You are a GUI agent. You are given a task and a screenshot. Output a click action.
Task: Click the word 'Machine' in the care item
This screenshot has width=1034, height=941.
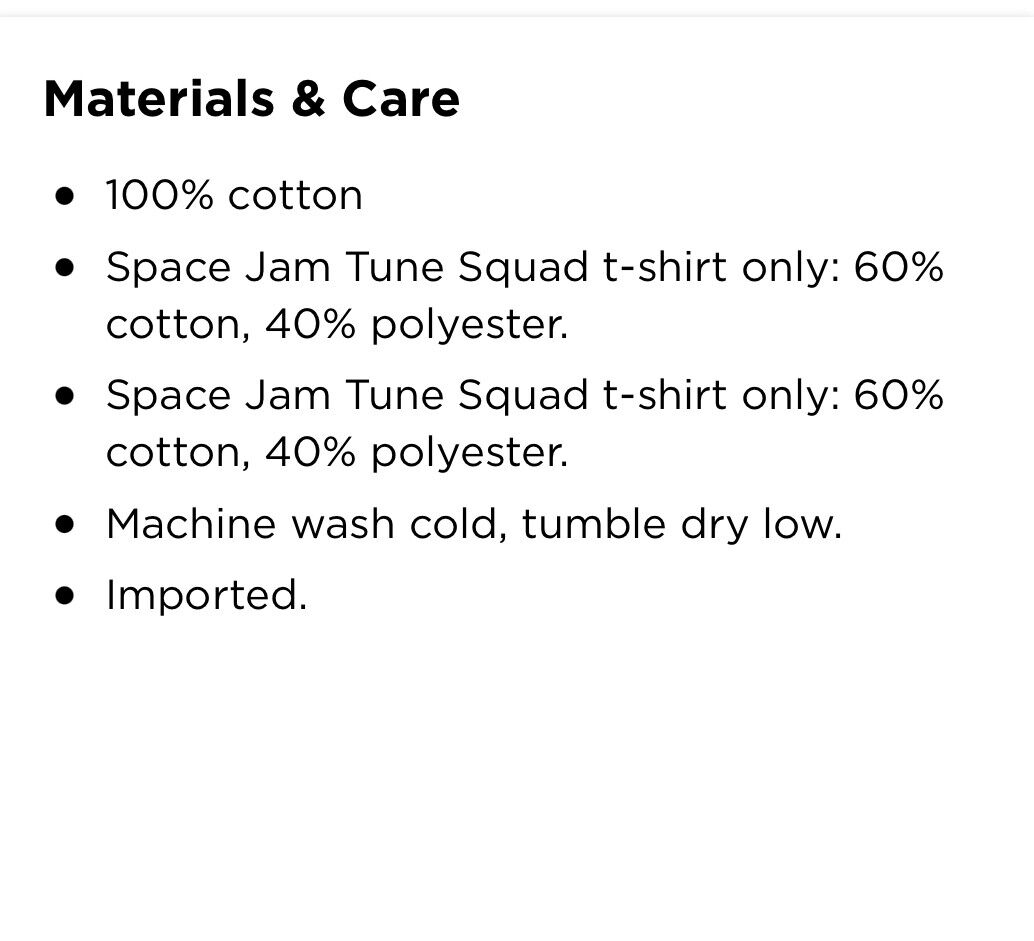191,524
